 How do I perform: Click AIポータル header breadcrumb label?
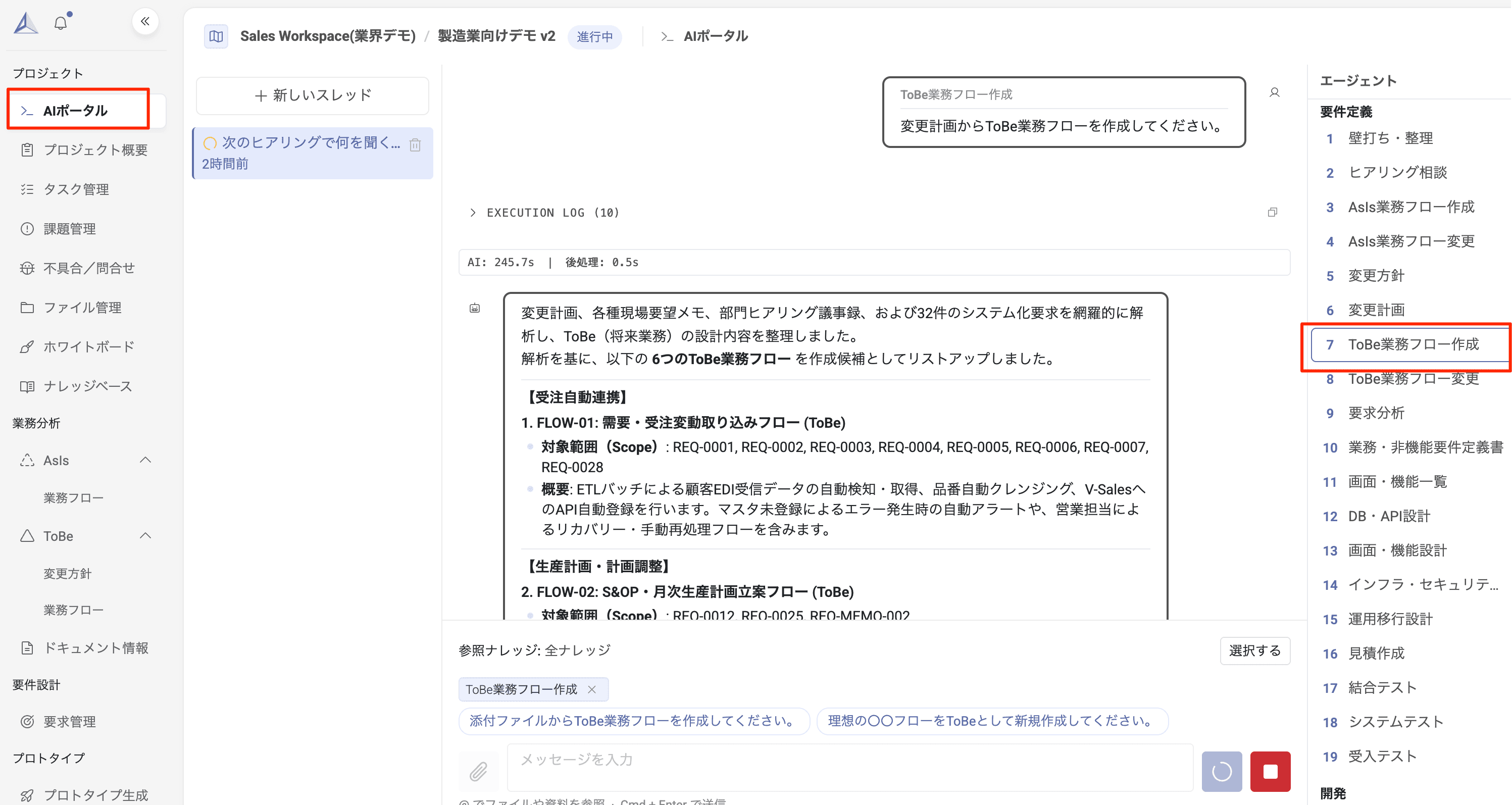pos(716,36)
